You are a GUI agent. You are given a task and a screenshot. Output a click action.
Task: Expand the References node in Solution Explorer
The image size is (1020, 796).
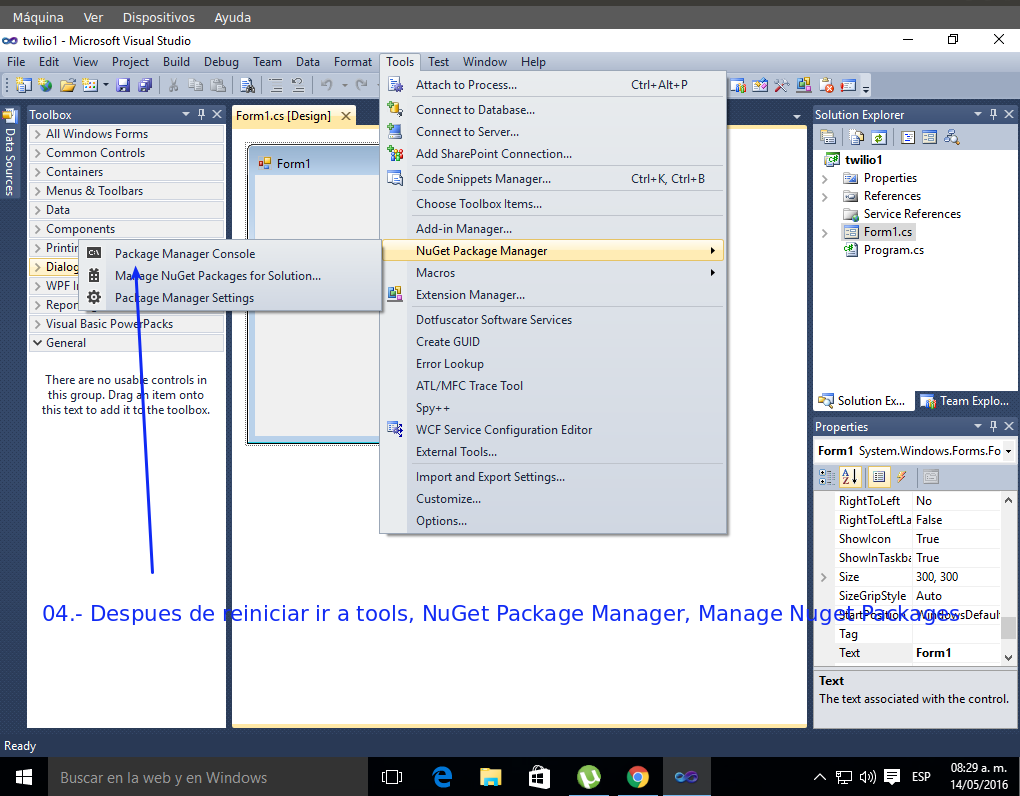point(825,196)
